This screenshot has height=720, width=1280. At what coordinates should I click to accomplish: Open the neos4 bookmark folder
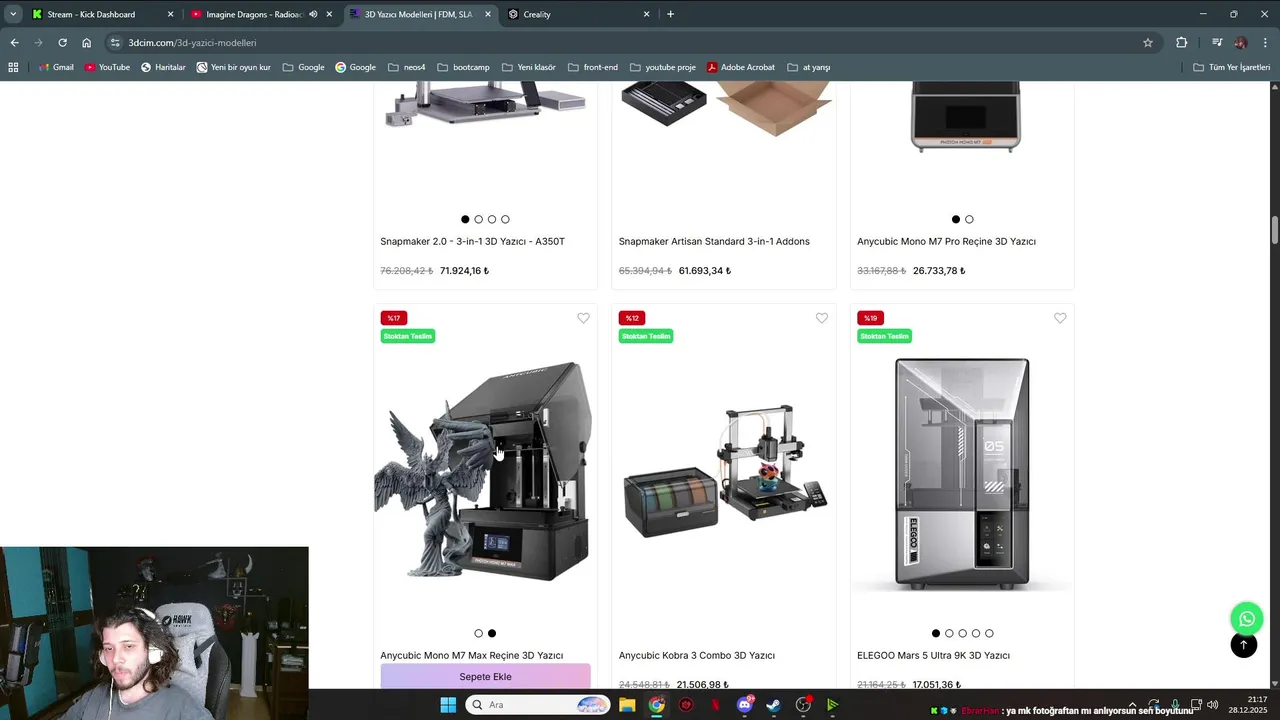406,67
